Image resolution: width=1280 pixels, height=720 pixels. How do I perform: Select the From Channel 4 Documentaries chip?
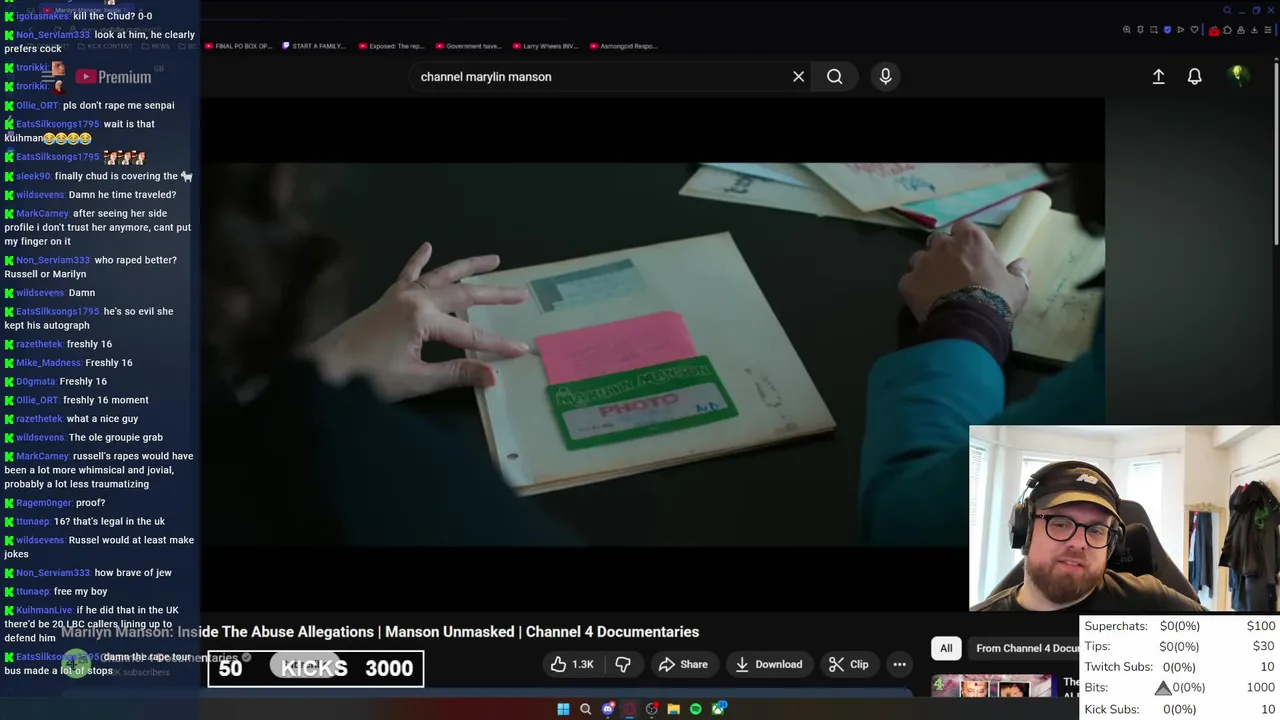[1028, 648]
